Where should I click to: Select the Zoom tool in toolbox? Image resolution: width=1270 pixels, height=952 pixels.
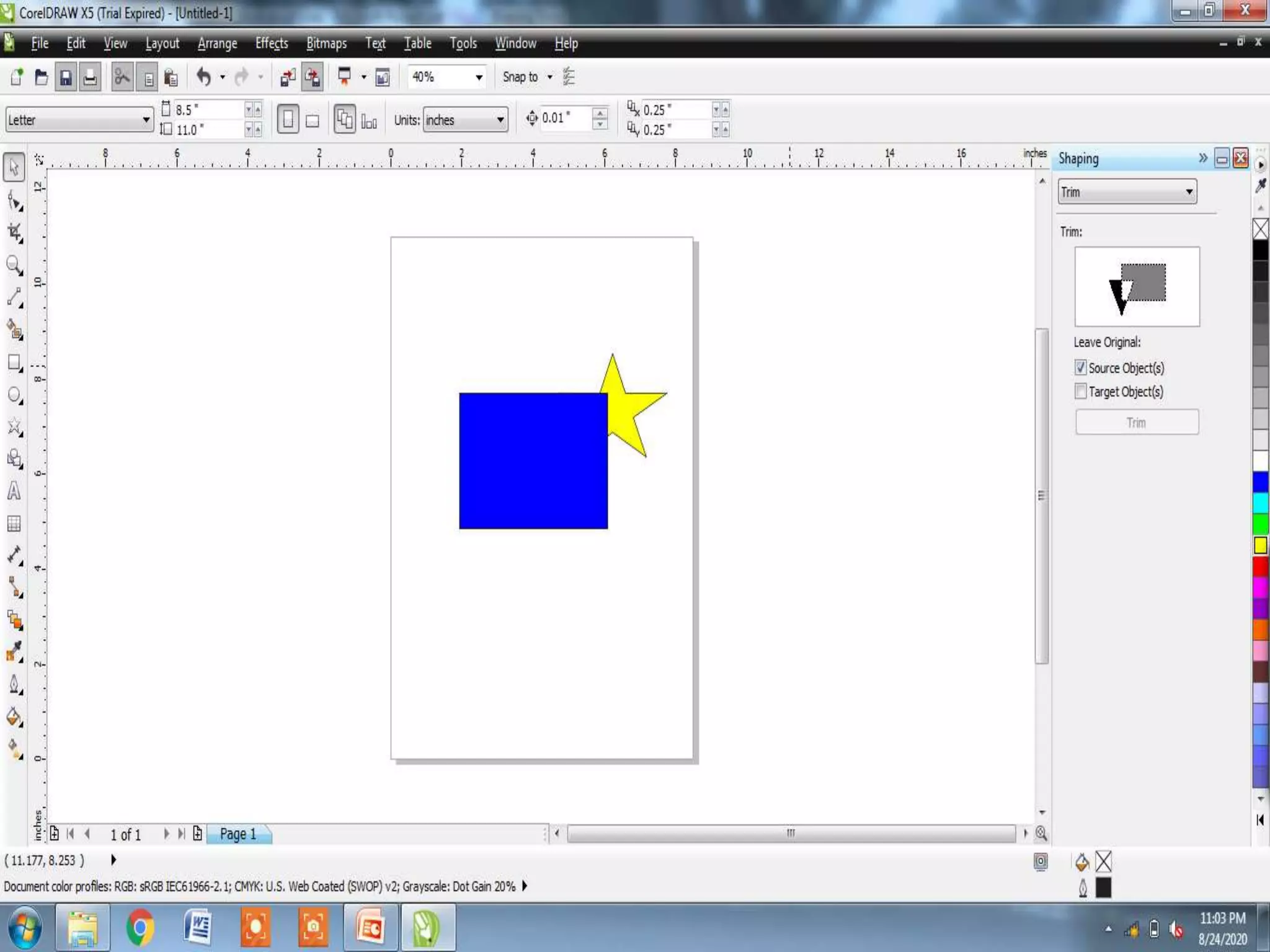pos(14,265)
